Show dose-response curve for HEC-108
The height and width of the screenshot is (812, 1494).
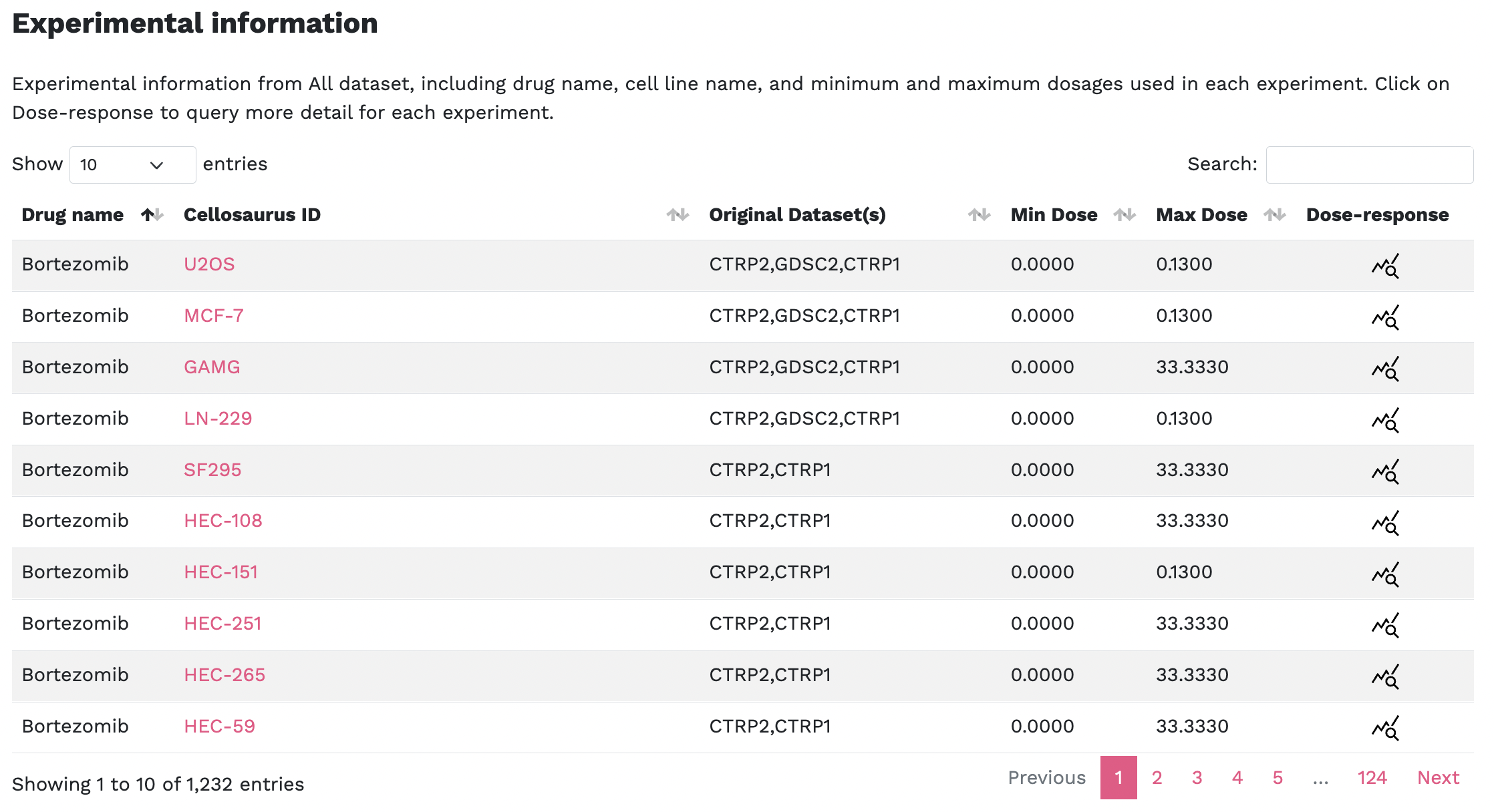coord(1385,523)
